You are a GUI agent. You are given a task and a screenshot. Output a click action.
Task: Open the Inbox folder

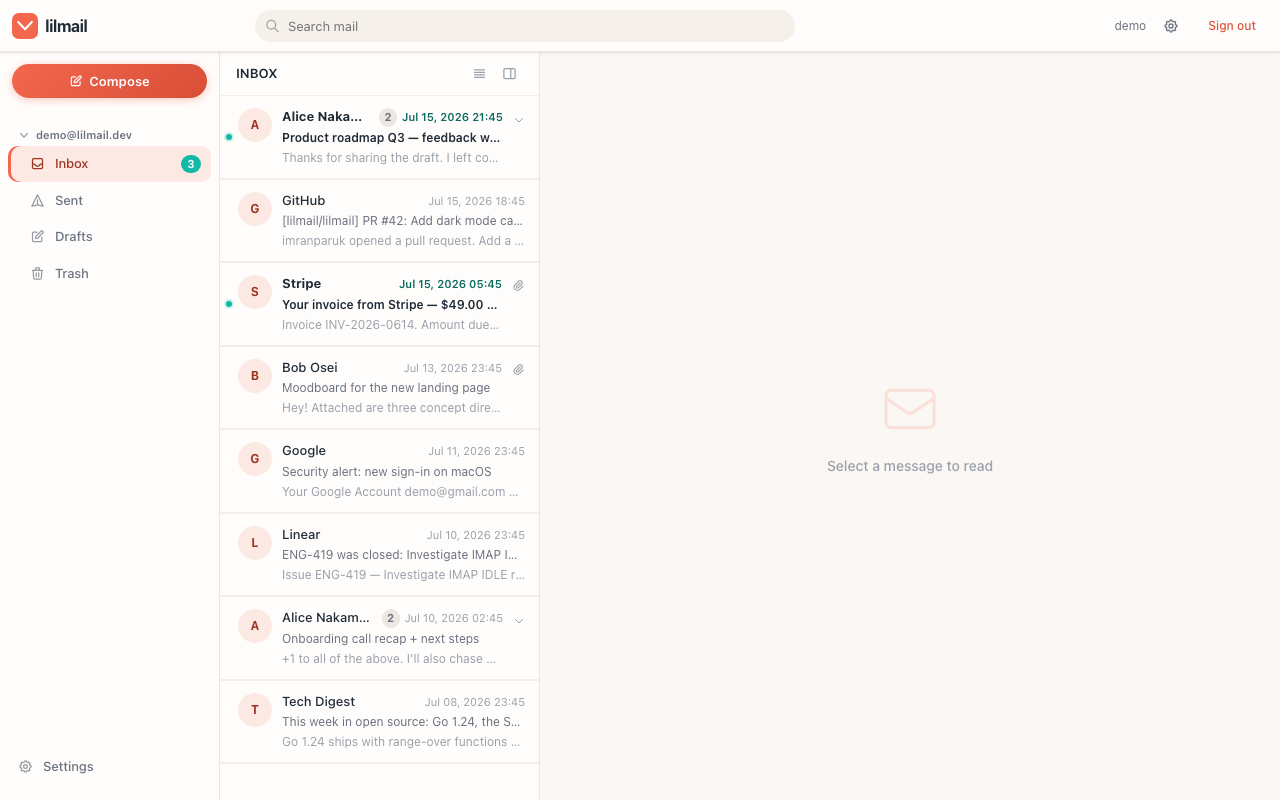110,164
